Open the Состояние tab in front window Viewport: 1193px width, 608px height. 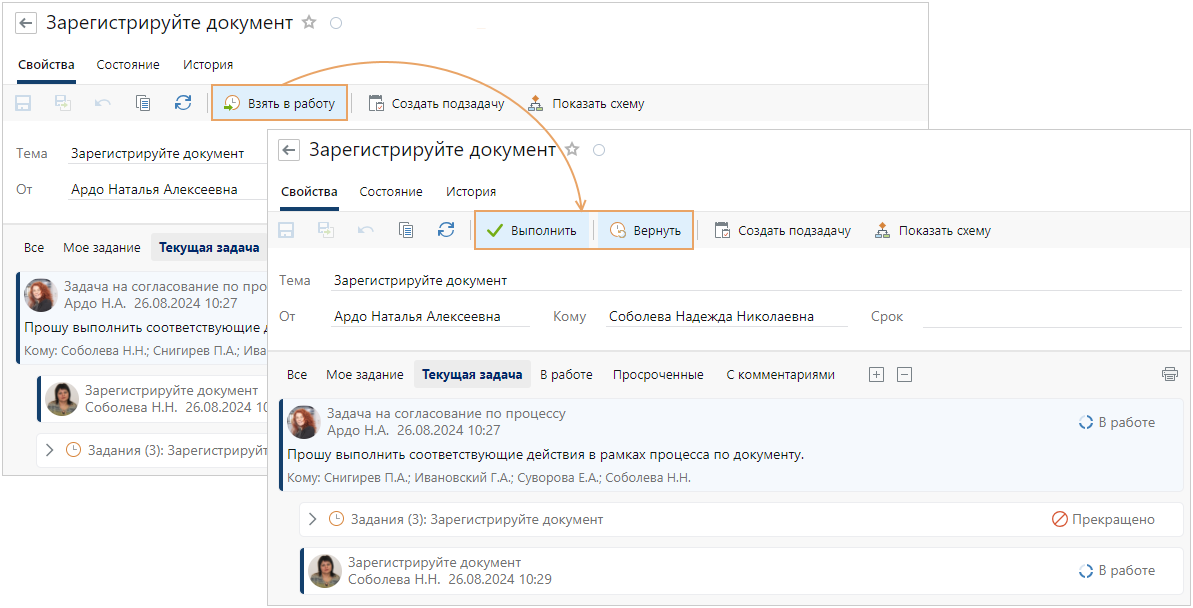pos(391,192)
